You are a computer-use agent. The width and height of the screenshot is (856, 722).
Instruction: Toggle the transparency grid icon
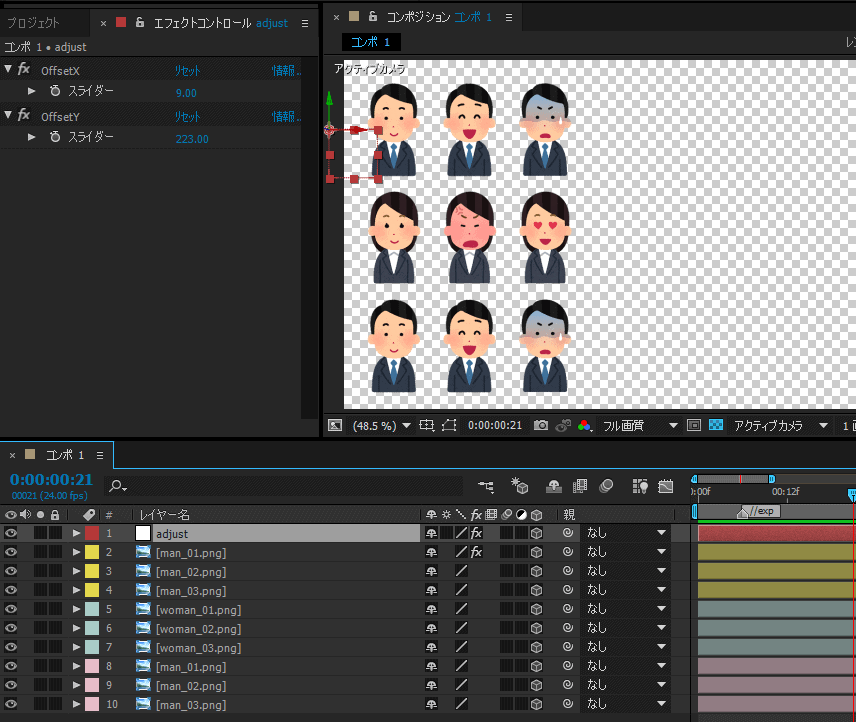tap(716, 426)
